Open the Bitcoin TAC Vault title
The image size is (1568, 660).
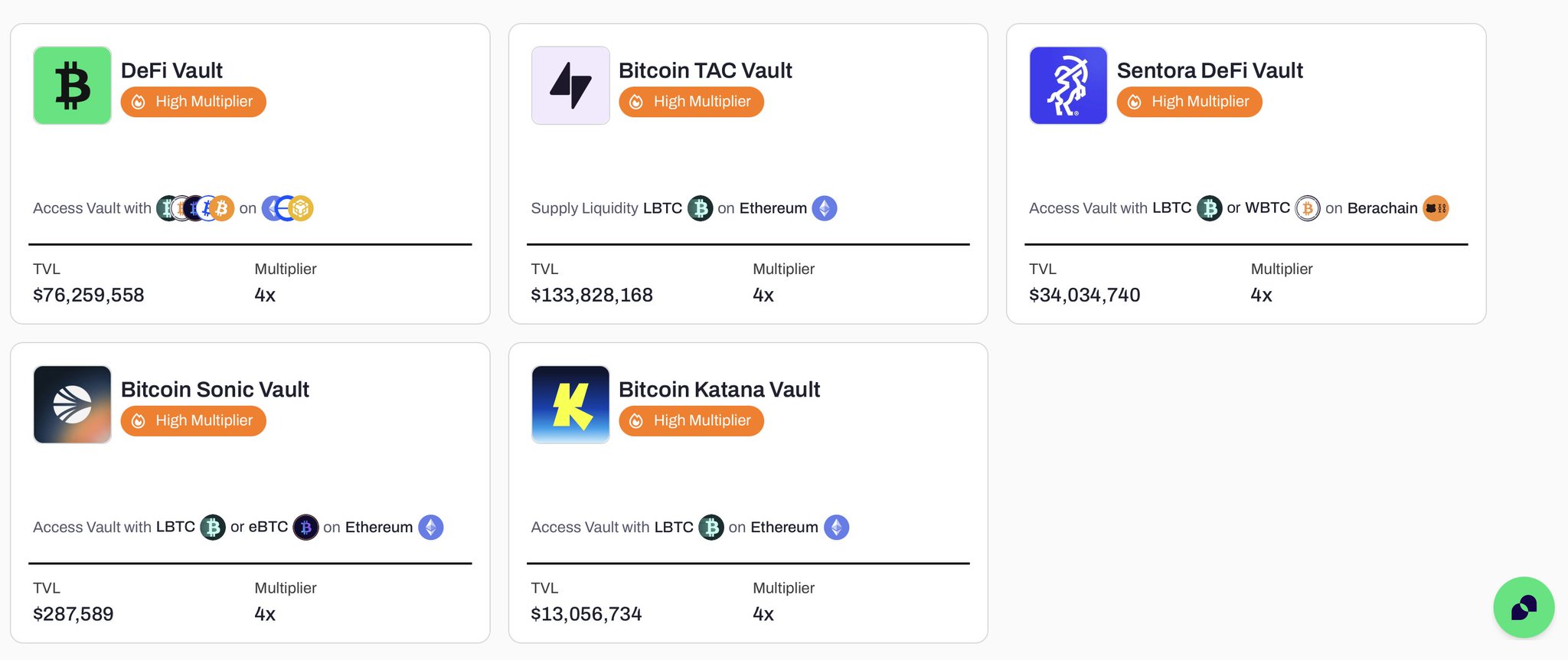tap(704, 70)
